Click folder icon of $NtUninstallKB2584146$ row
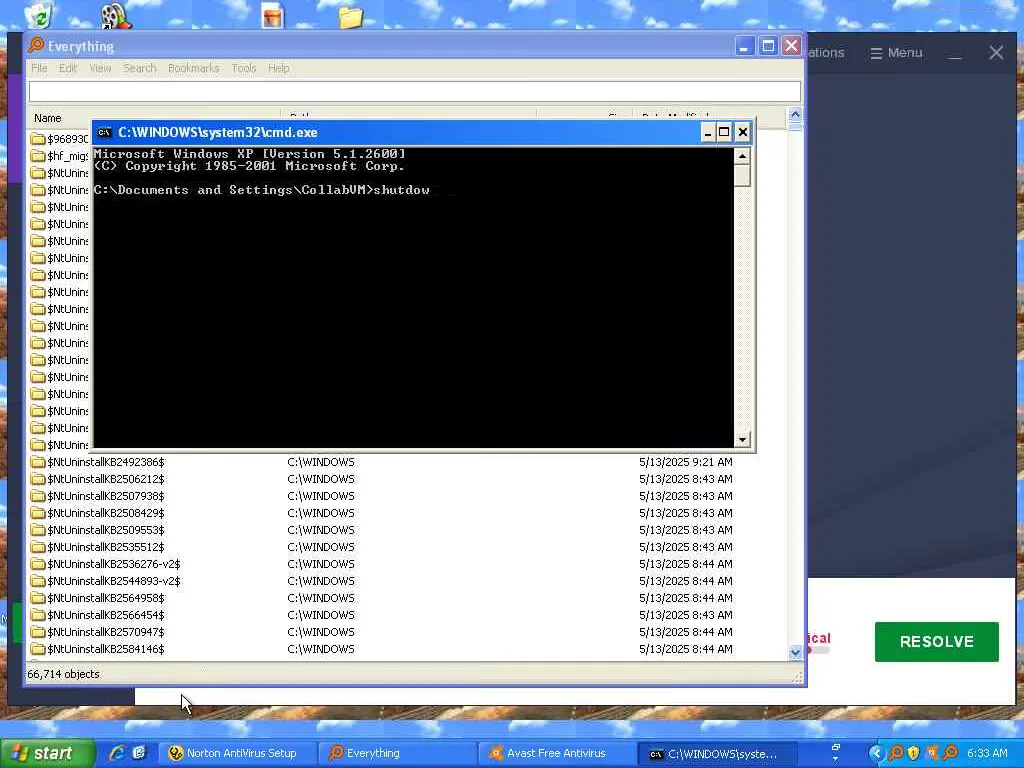The height and width of the screenshot is (768, 1024). click(38, 649)
